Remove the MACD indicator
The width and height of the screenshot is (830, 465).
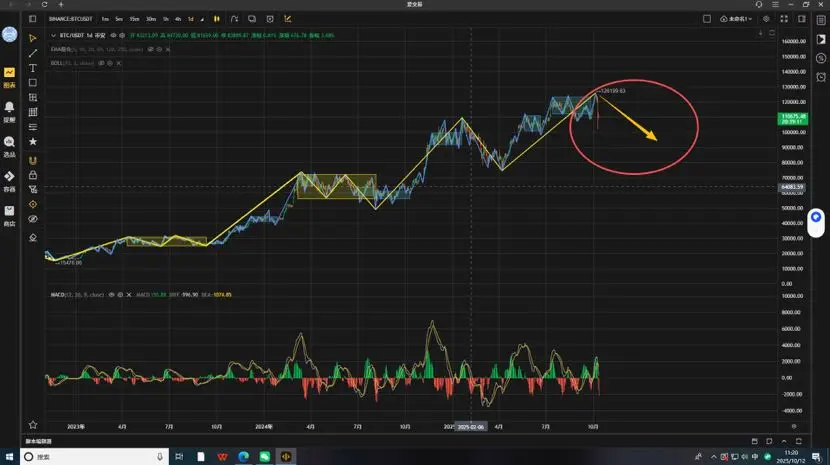129,294
